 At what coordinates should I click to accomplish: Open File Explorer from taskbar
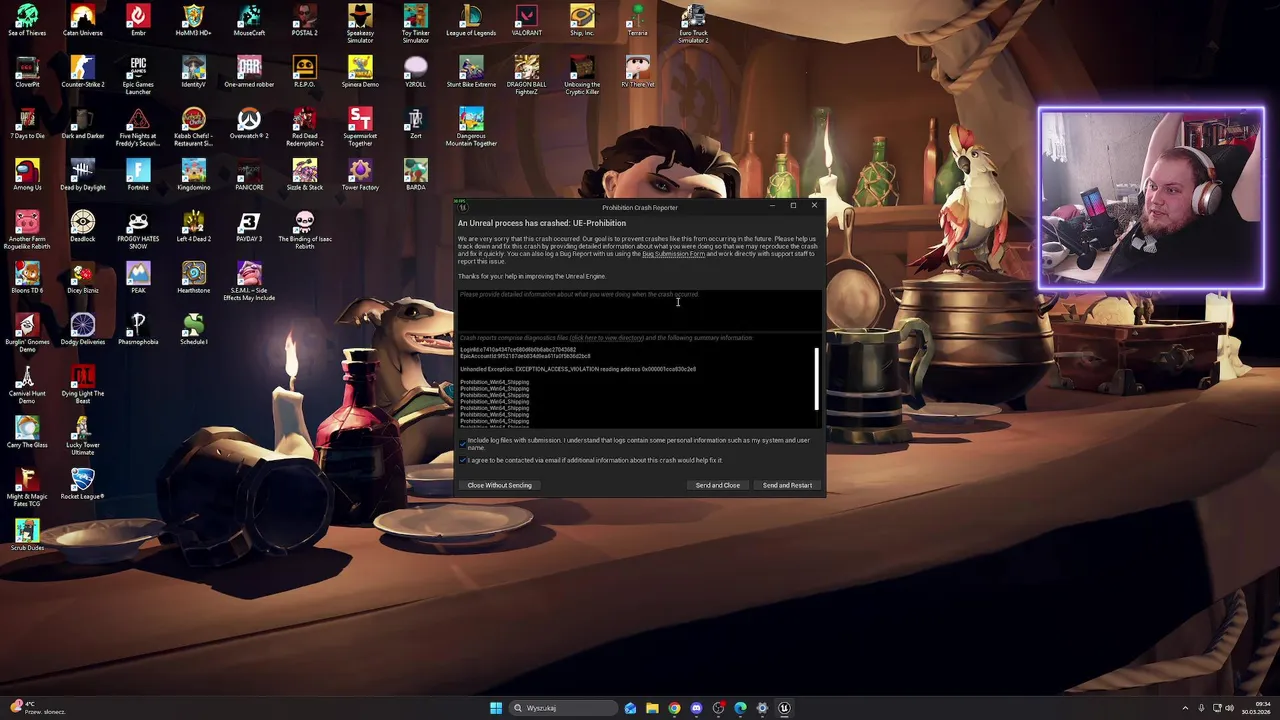pos(652,708)
